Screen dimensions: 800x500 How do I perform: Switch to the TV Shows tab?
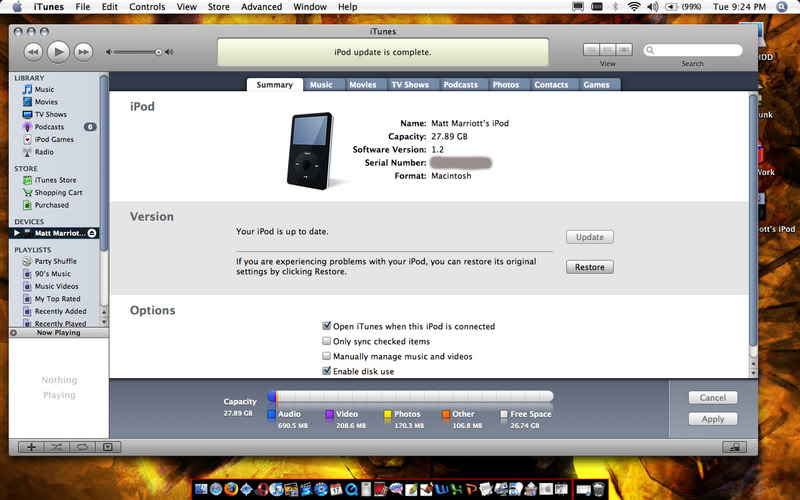[x=410, y=85]
